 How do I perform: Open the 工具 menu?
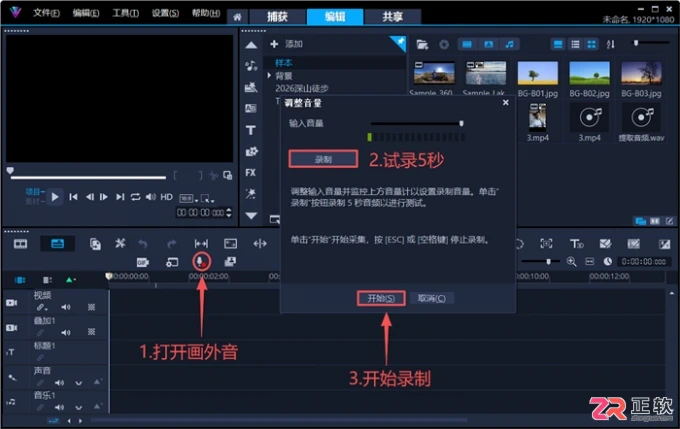click(125, 13)
